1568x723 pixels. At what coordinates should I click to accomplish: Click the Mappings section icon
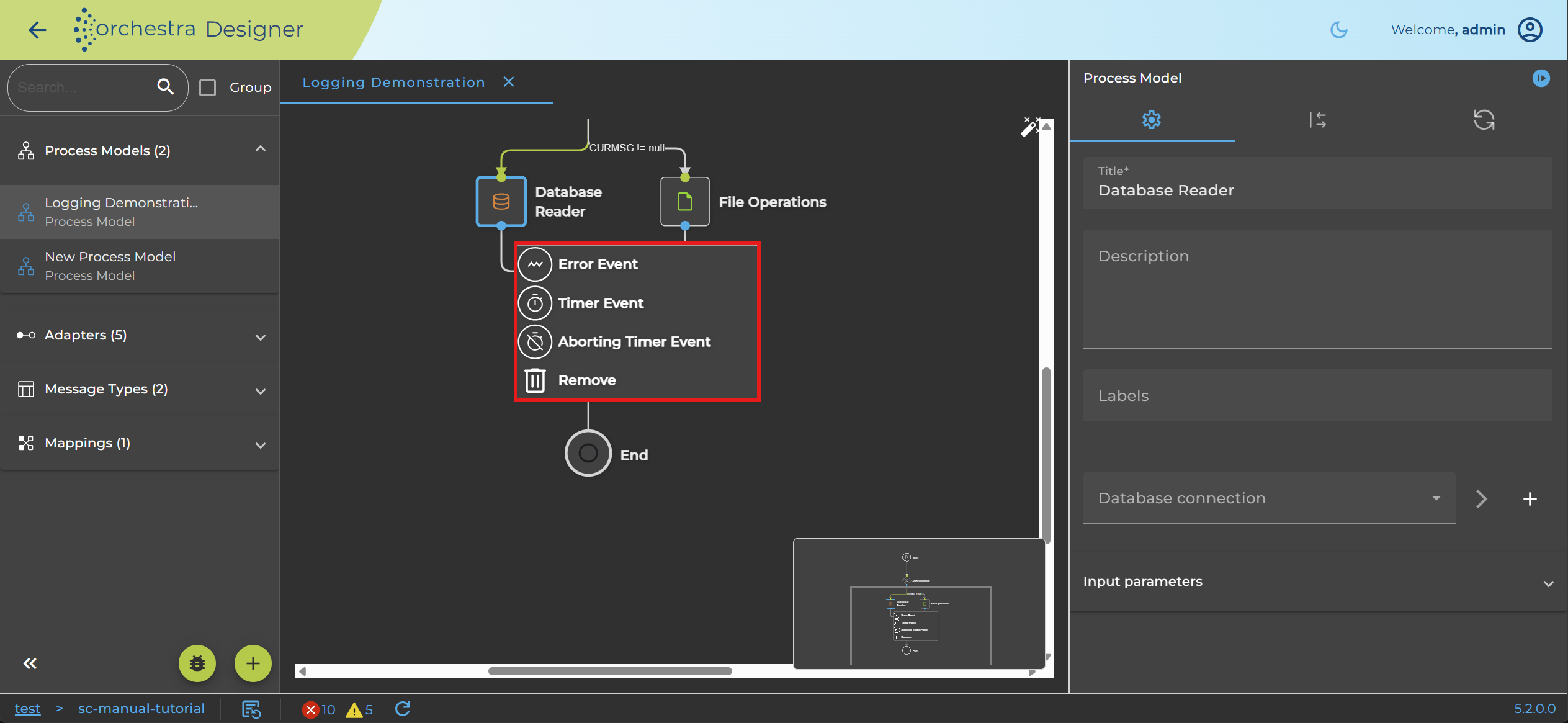coord(25,442)
